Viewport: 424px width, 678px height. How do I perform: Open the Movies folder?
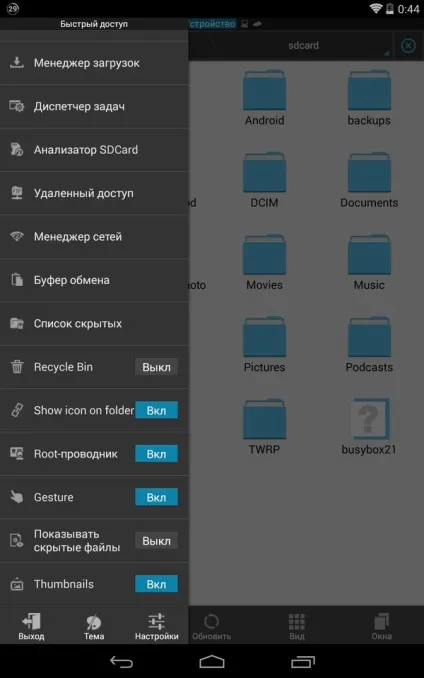coord(265,262)
